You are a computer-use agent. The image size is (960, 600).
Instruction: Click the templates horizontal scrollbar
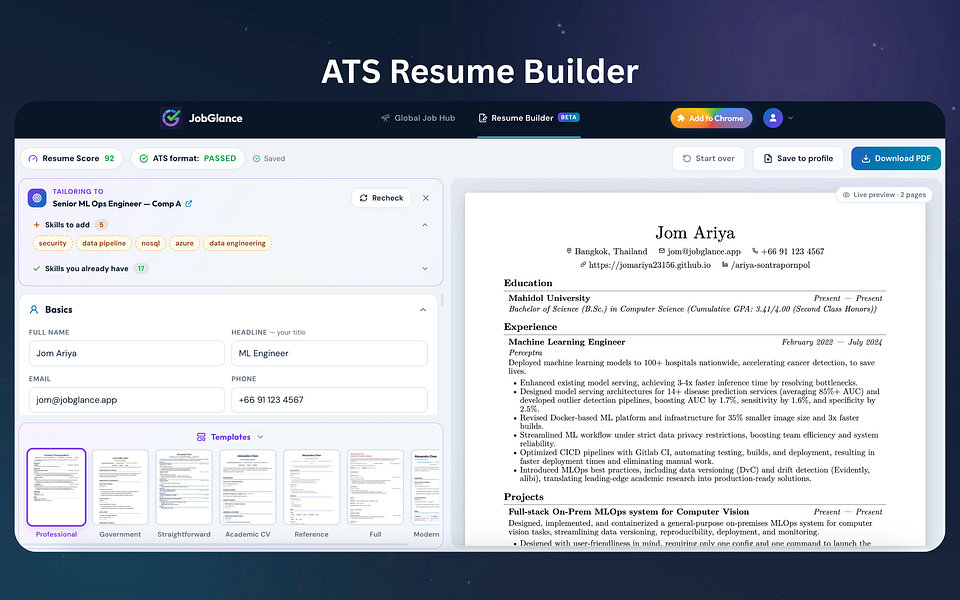(217, 544)
